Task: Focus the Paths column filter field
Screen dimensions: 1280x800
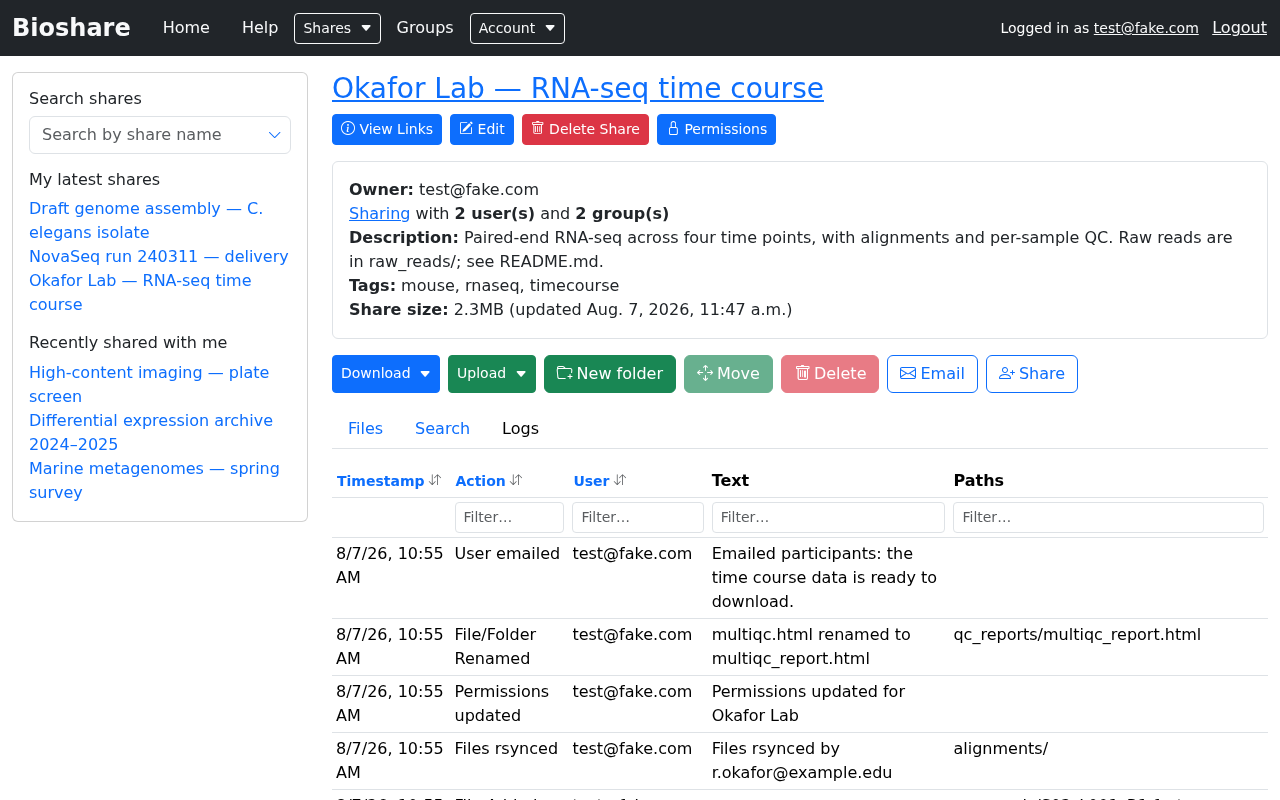Action: tap(1108, 517)
